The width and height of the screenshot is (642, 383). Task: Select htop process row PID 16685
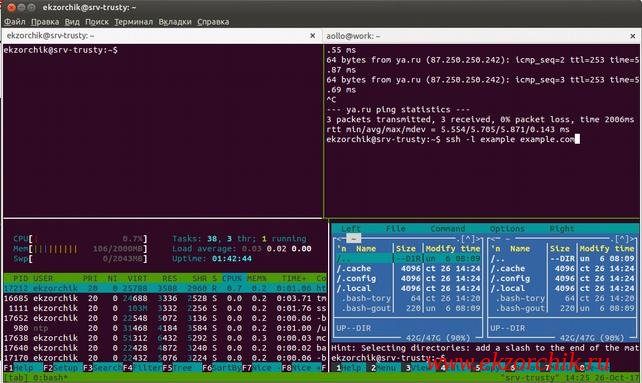click(165, 298)
